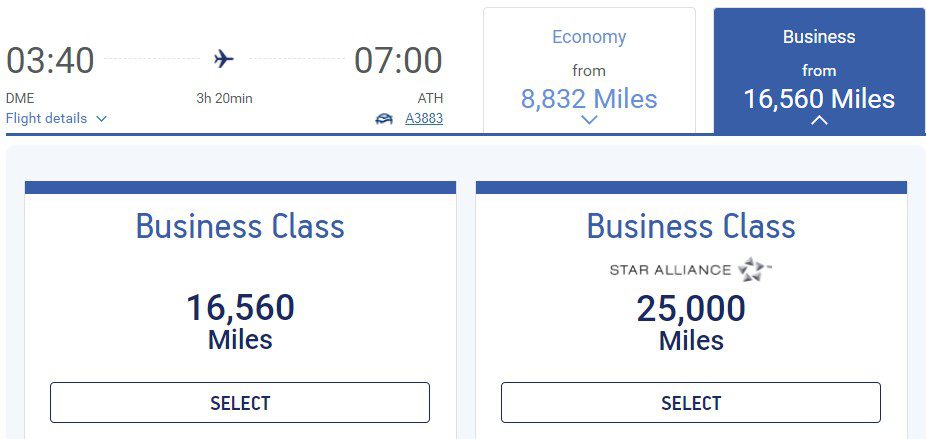Click the 03:40 departure time

[50, 60]
